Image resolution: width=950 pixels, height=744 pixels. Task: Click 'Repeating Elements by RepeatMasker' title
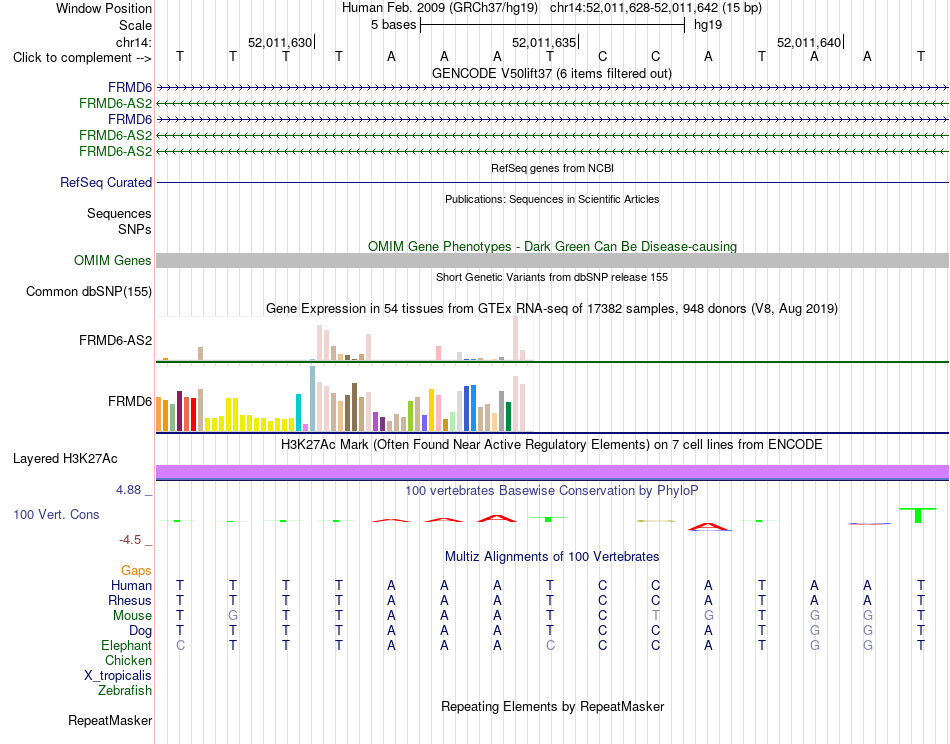[x=553, y=706]
